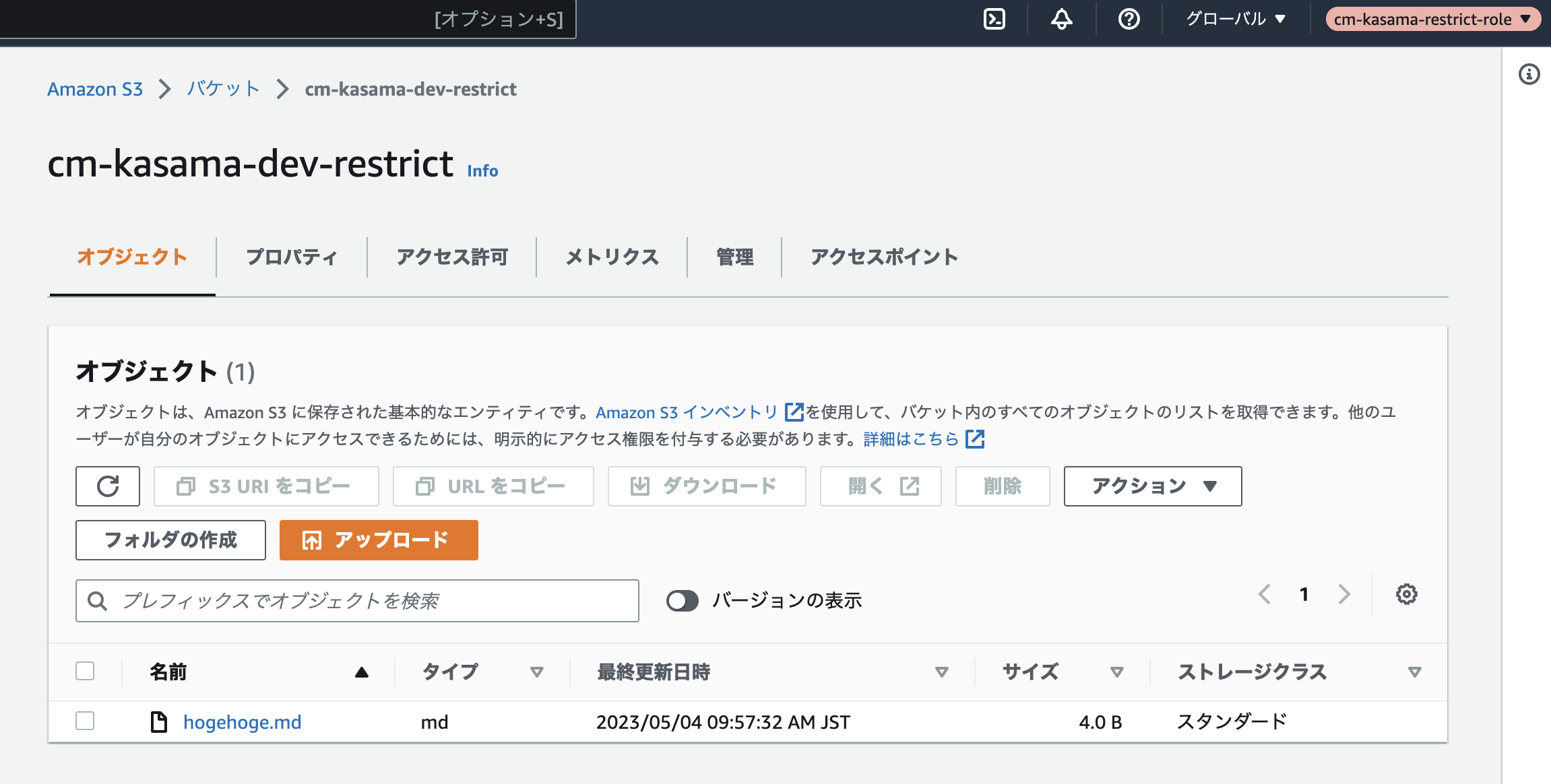Click the スタンダード storage class cell
1551x784 pixels.
click(1232, 722)
